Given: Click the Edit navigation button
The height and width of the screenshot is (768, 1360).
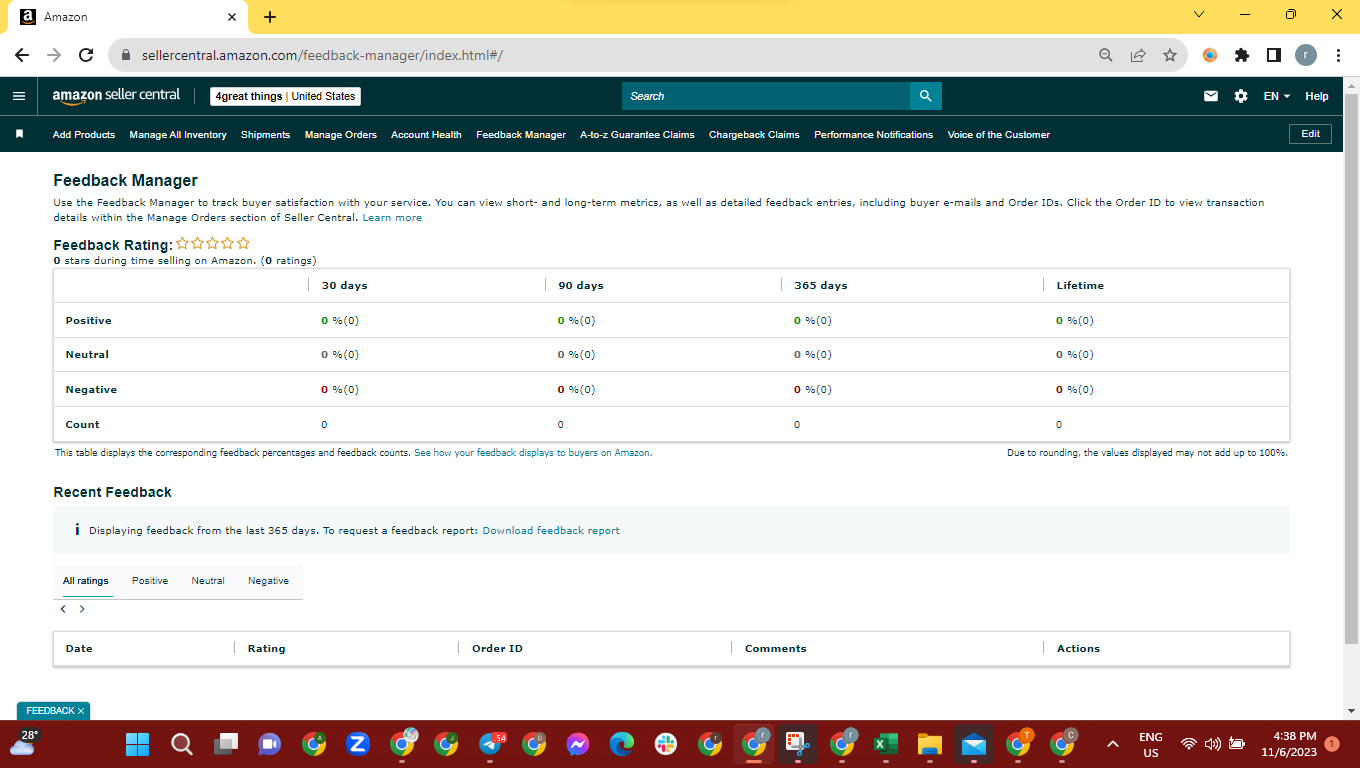Looking at the screenshot, I should click(1310, 134).
